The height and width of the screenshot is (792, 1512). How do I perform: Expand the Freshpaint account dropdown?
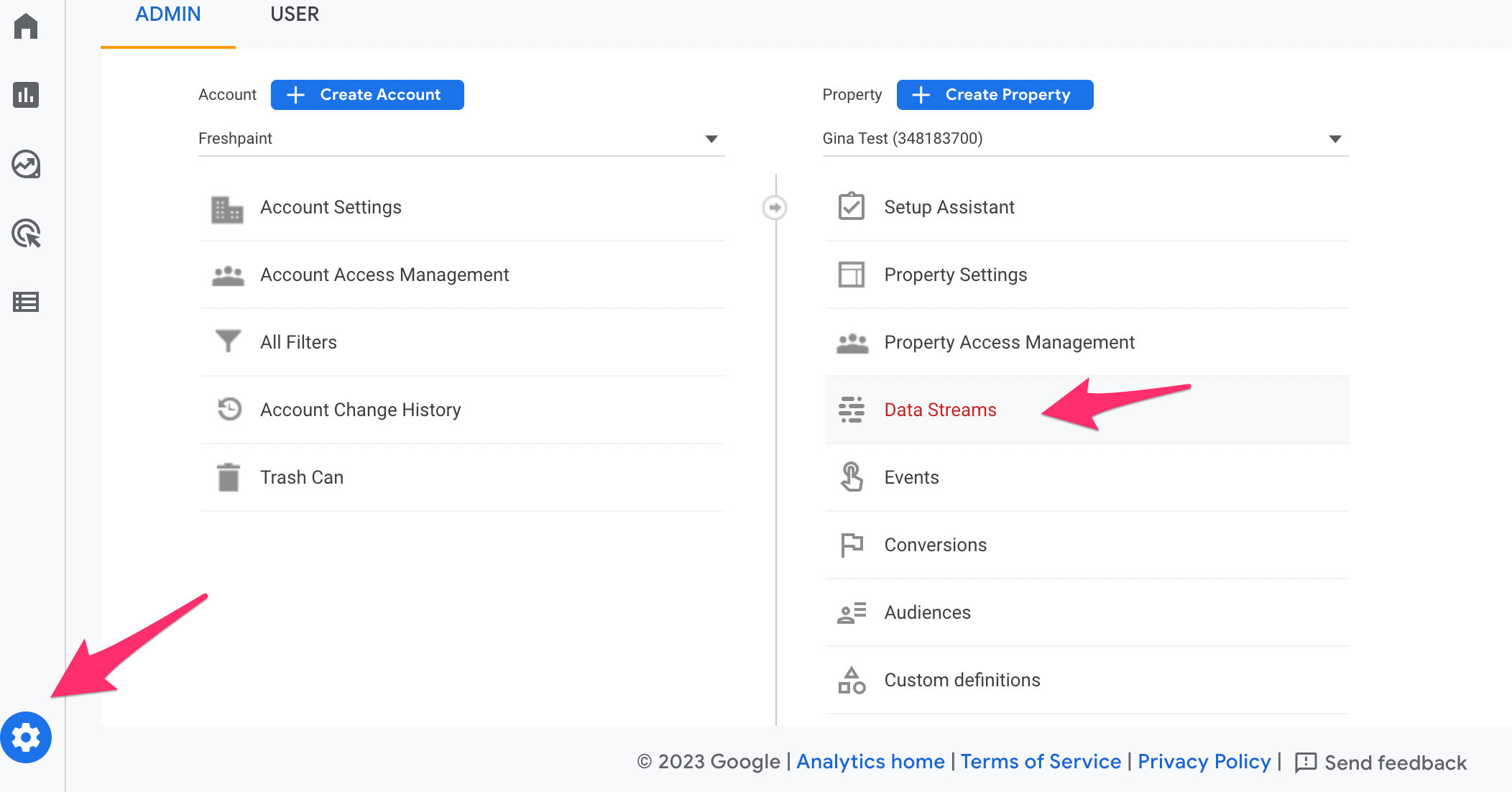click(x=711, y=139)
